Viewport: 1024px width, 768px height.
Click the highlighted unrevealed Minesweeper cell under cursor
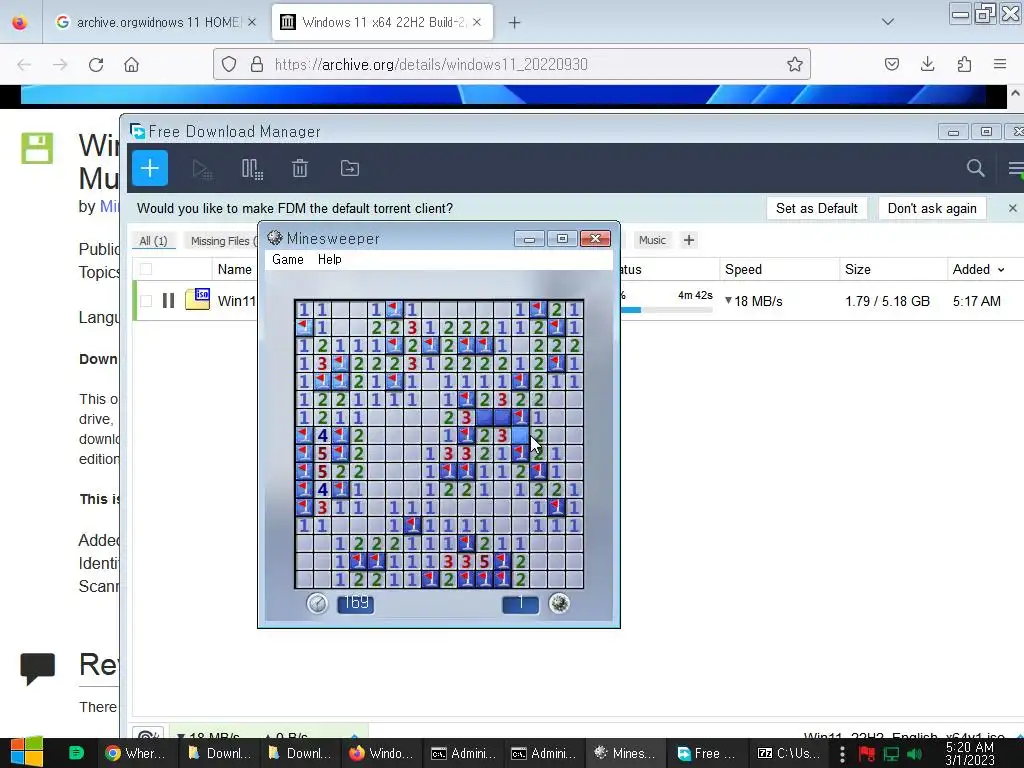click(x=520, y=434)
